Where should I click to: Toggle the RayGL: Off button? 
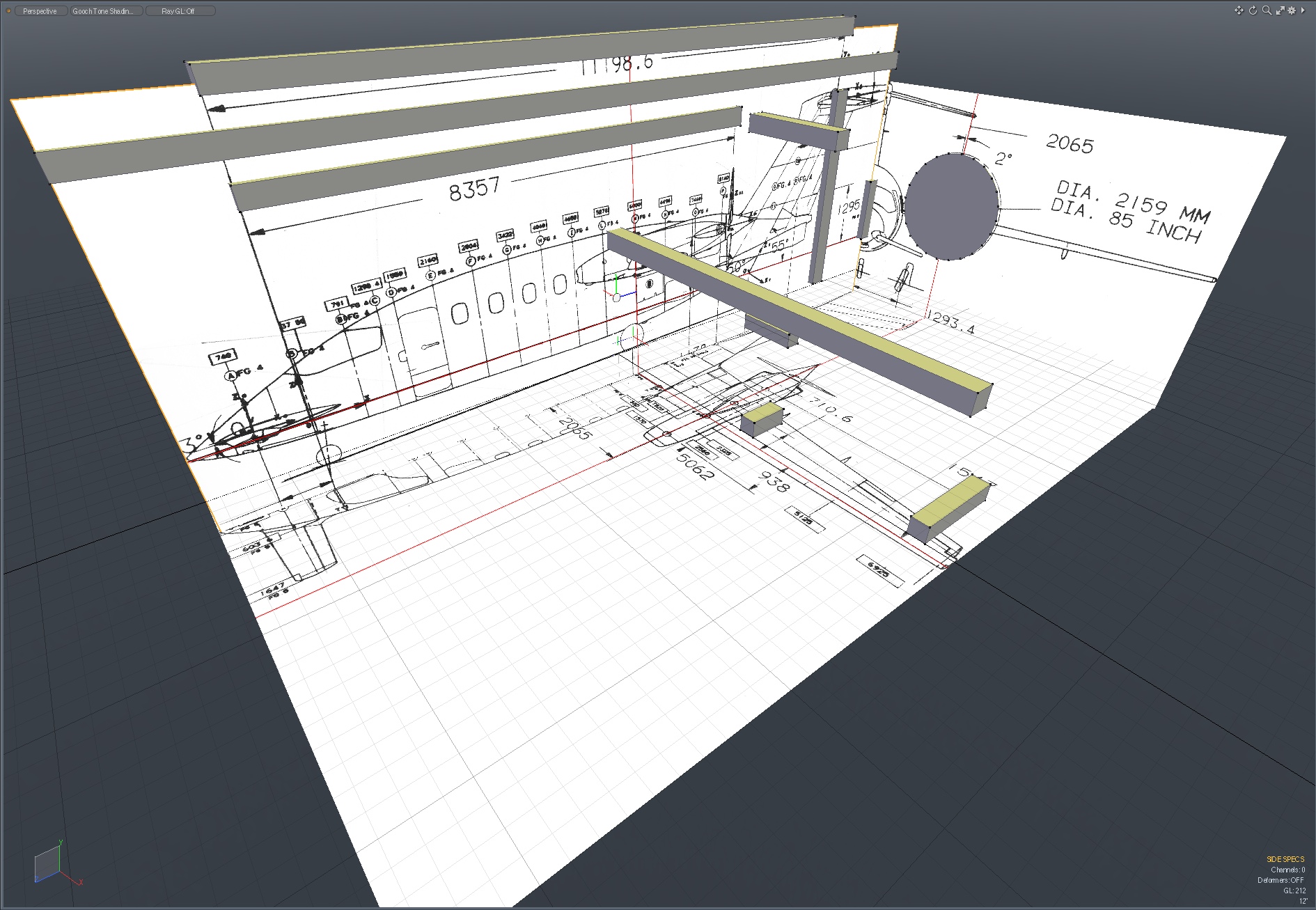point(180,11)
